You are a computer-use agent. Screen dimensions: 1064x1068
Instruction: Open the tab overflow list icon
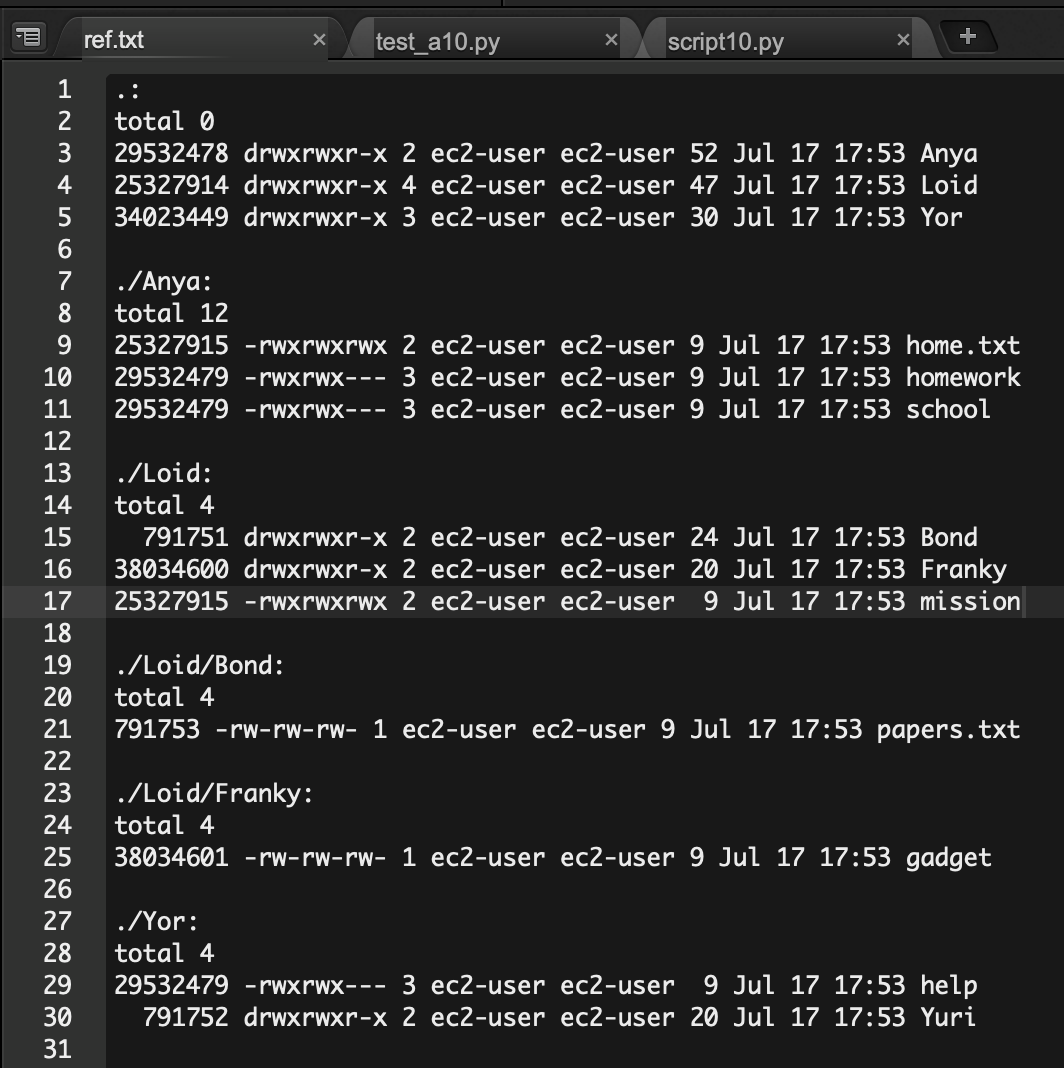(29, 37)
